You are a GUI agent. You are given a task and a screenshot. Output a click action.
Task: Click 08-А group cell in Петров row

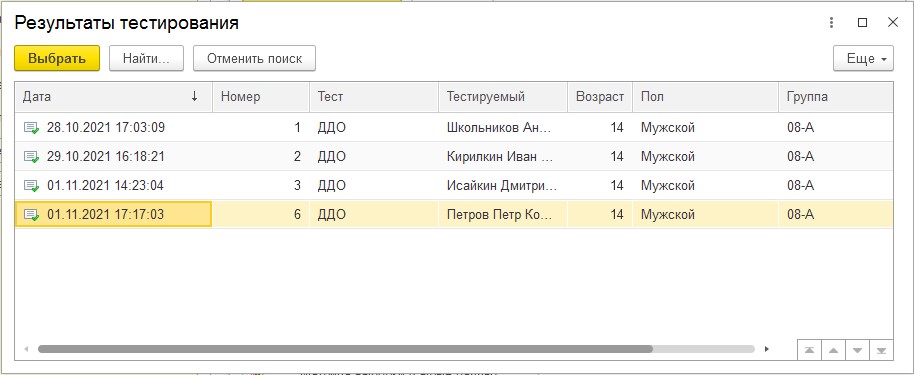pos(835,215)
